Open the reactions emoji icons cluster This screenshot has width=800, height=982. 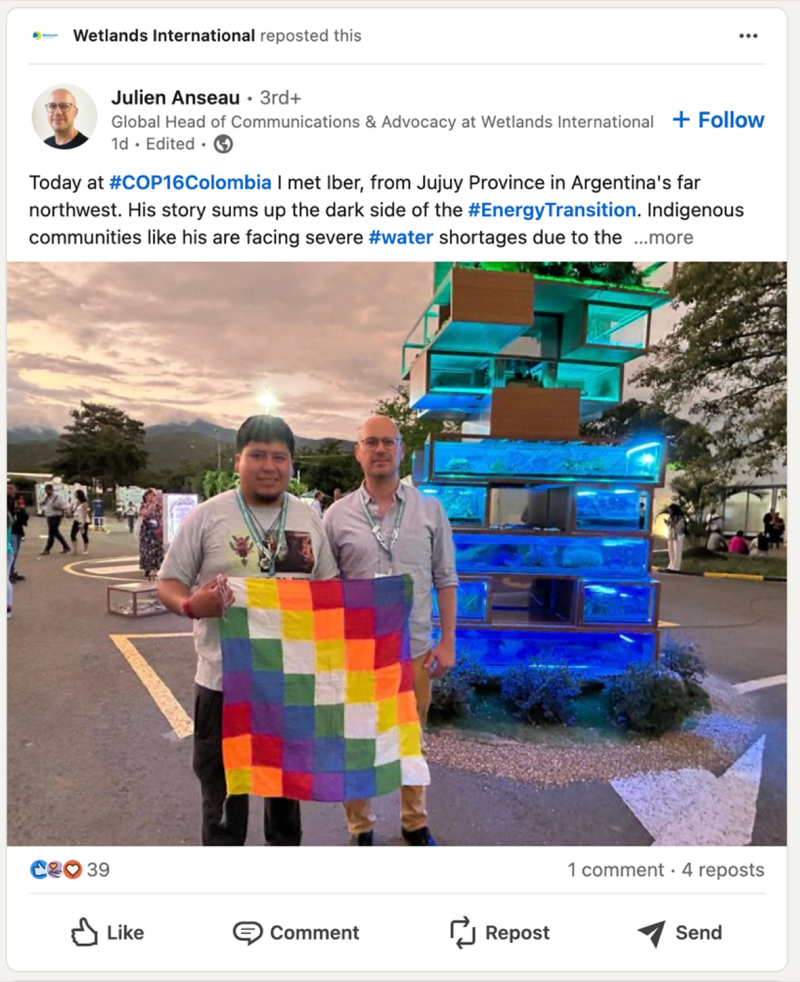coord(56,869)
